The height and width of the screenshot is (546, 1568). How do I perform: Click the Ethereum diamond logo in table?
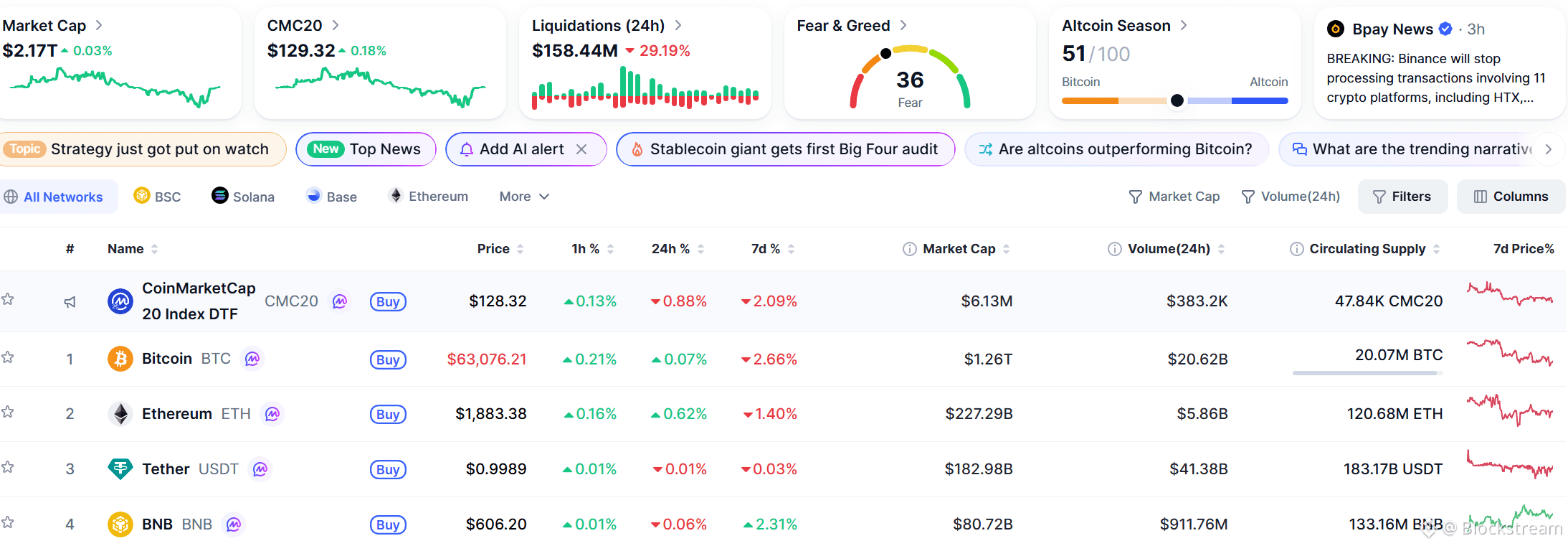120,414
